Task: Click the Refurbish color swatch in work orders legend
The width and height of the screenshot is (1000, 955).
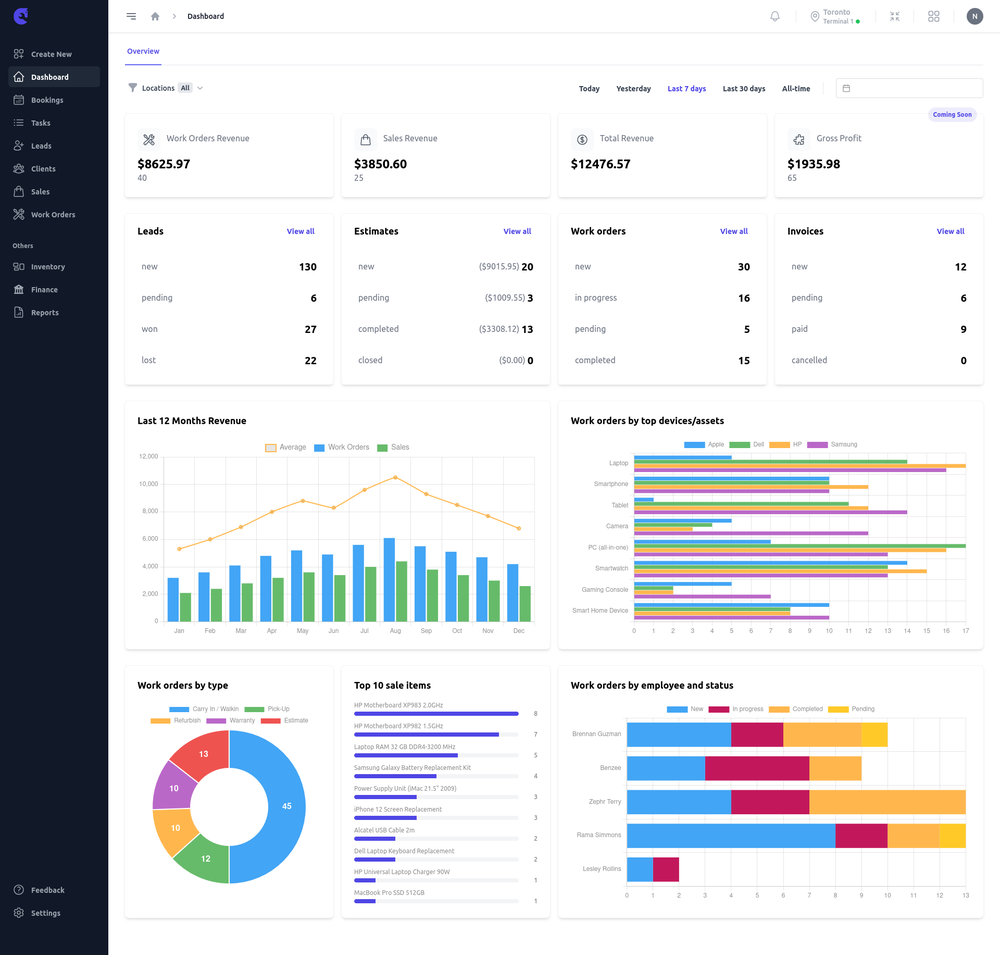Action: pyautogui.click(x=160, y=720)
